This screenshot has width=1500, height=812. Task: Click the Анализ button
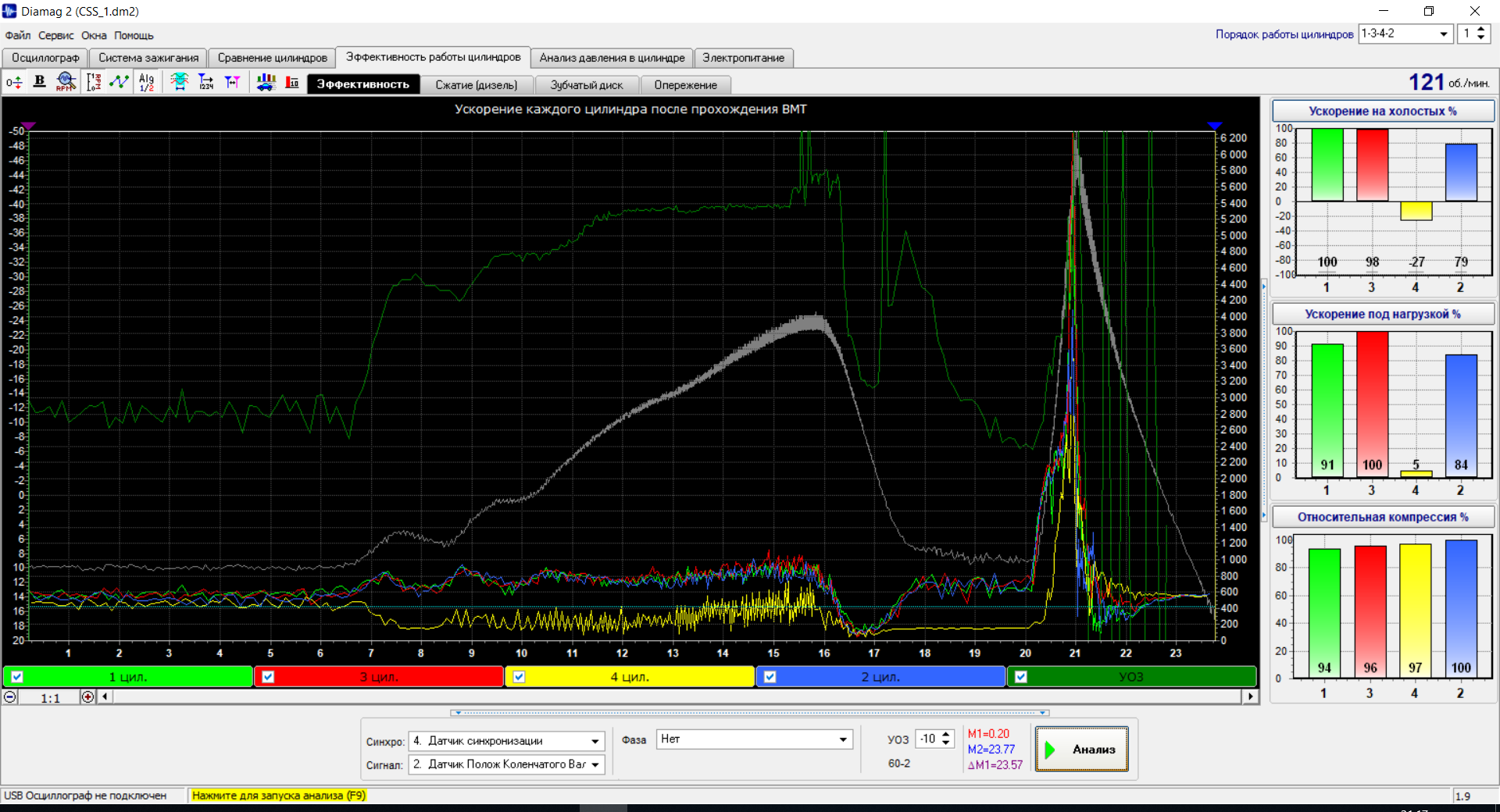1082,750
